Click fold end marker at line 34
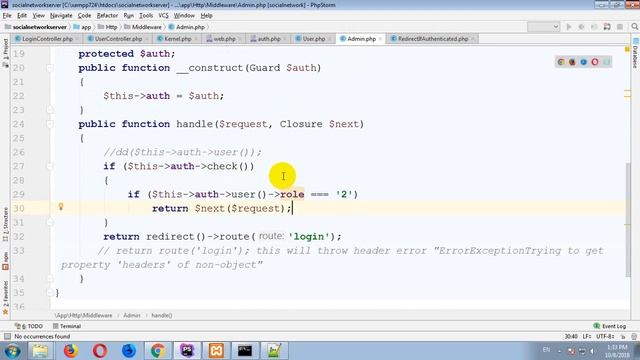The image size is (640, 360). (x=50, y=279)
